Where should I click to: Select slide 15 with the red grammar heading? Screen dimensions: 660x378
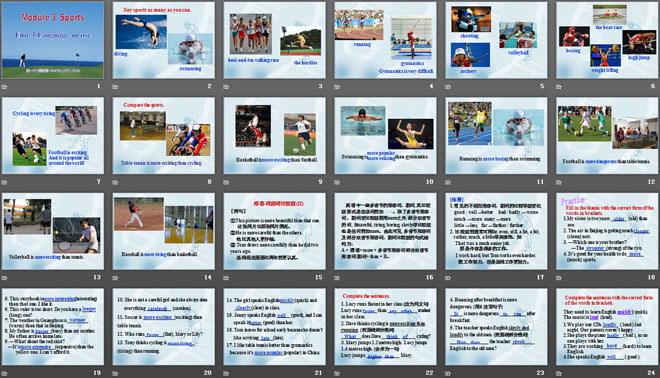[x=274, y=231]
